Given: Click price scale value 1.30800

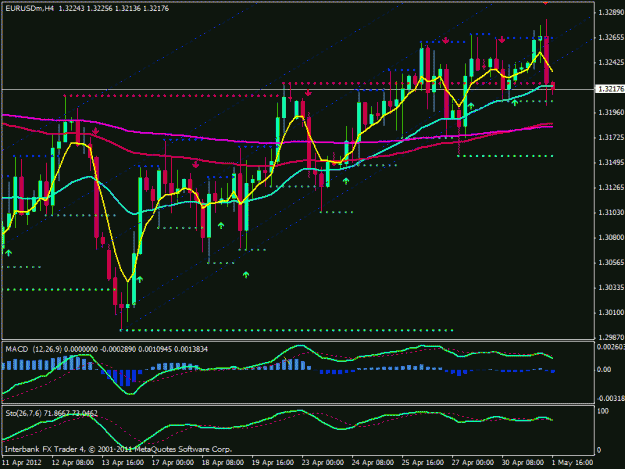Looking at the screenshot, I should [611, 237].
